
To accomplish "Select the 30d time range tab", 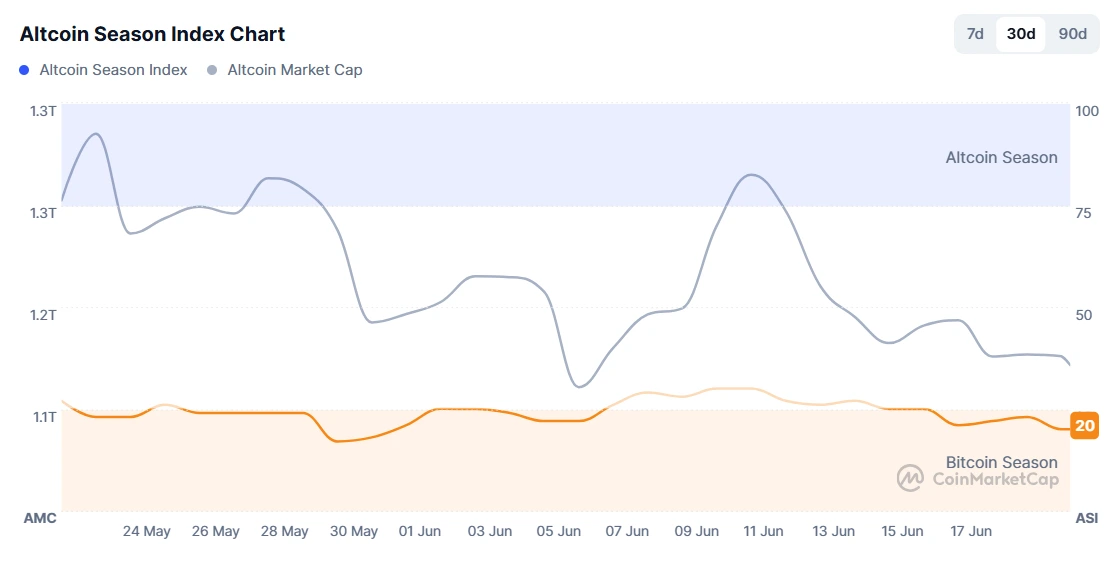I will tap(1021, 34).
